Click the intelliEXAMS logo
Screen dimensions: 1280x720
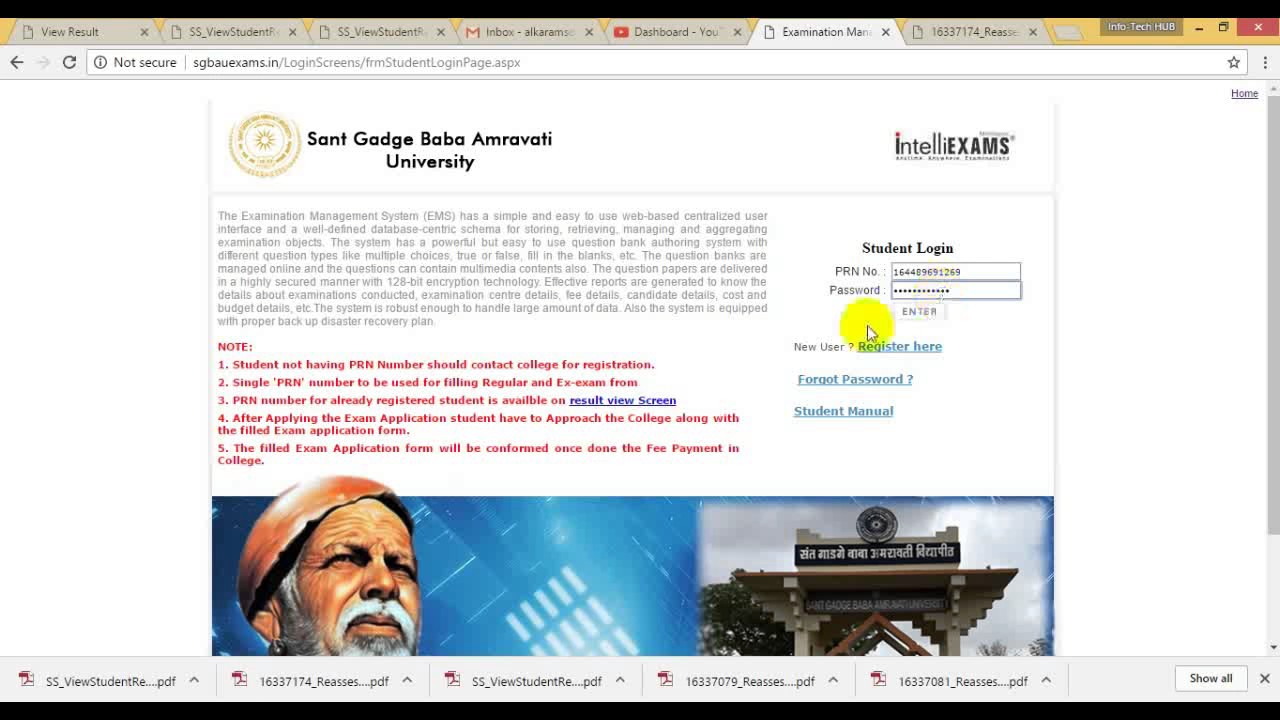point(954,146)
